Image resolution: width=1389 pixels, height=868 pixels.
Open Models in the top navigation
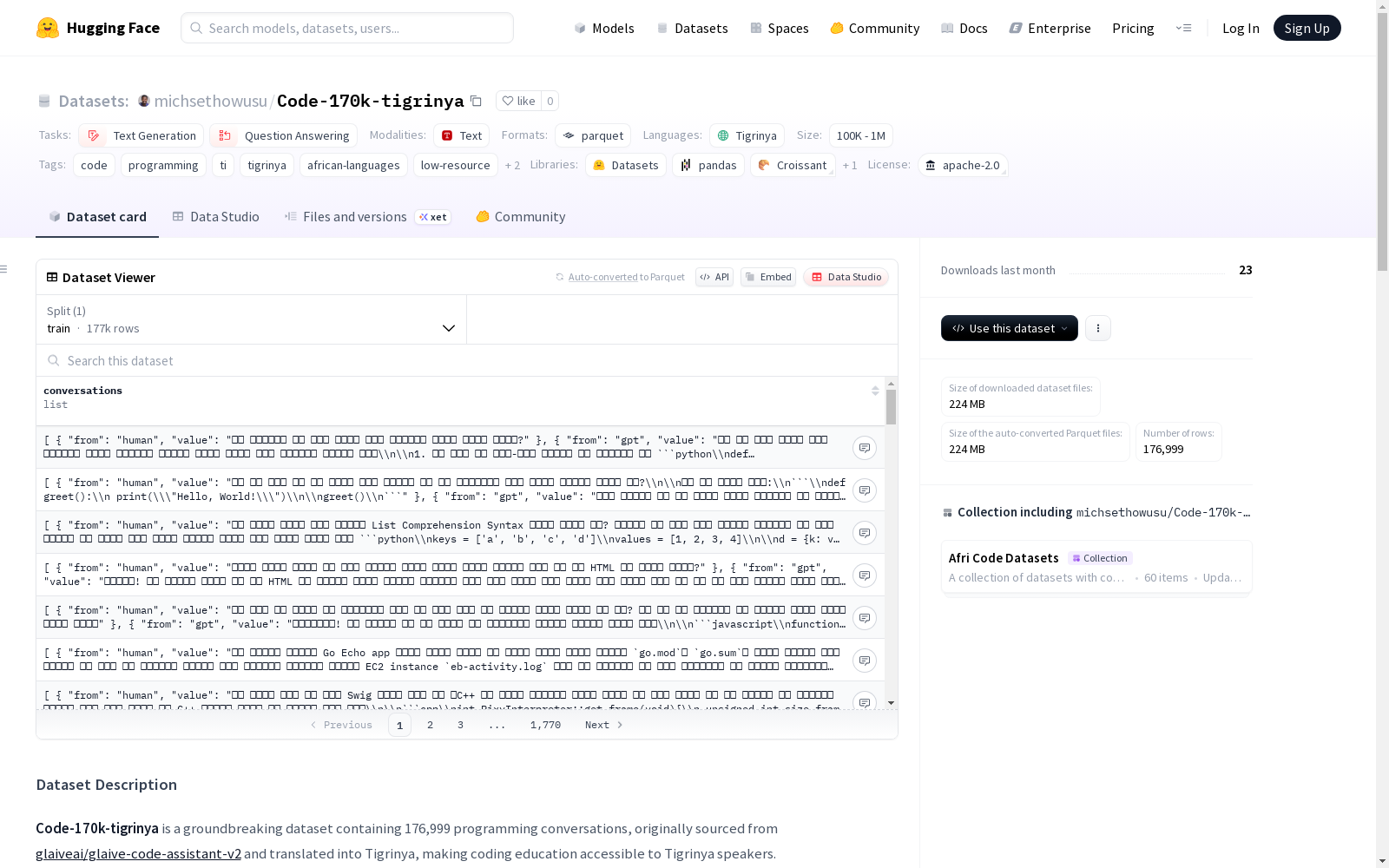coord(604,28)
